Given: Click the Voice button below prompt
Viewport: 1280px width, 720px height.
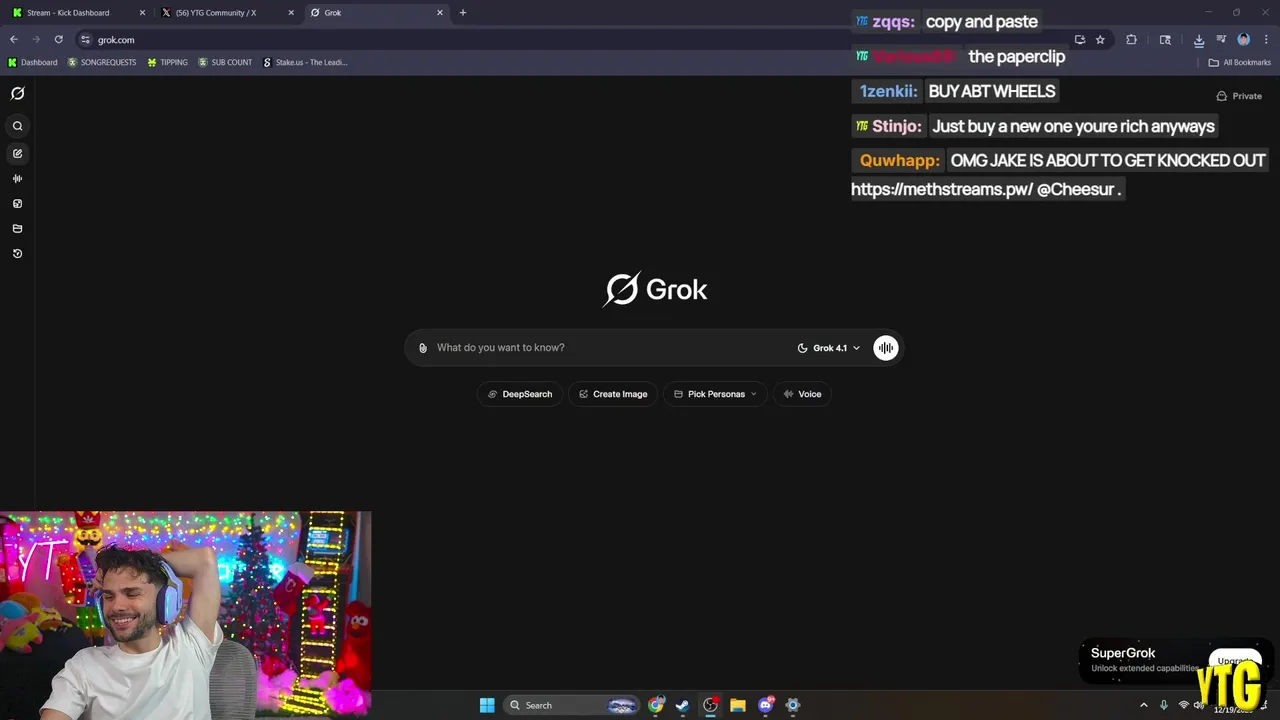Looking at the screenshot, I should (802, 394).
